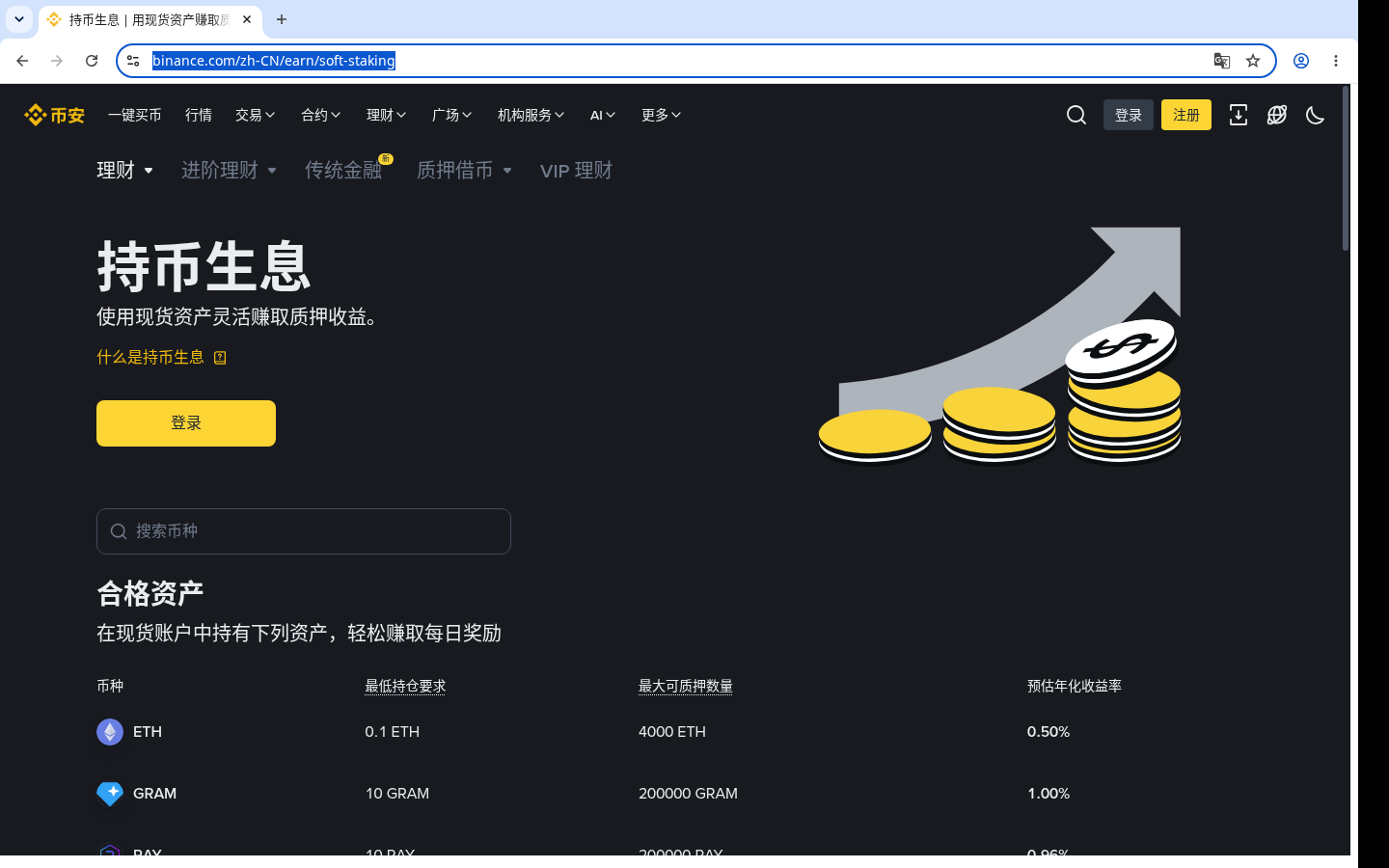Open the language globe icon

point(1277,115)
